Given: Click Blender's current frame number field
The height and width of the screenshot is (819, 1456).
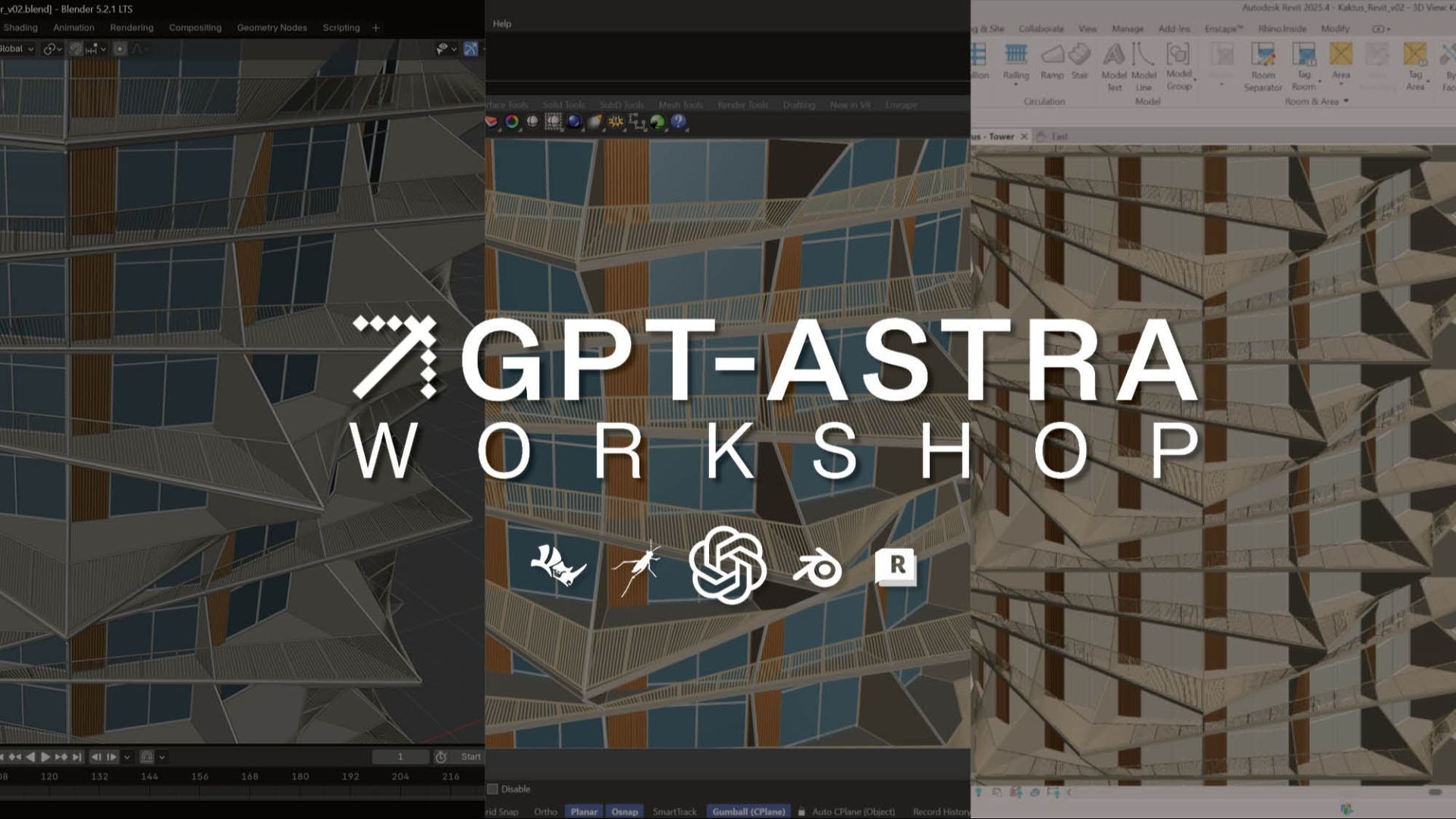Looking at the screenshot, I should tap(400, 757).
